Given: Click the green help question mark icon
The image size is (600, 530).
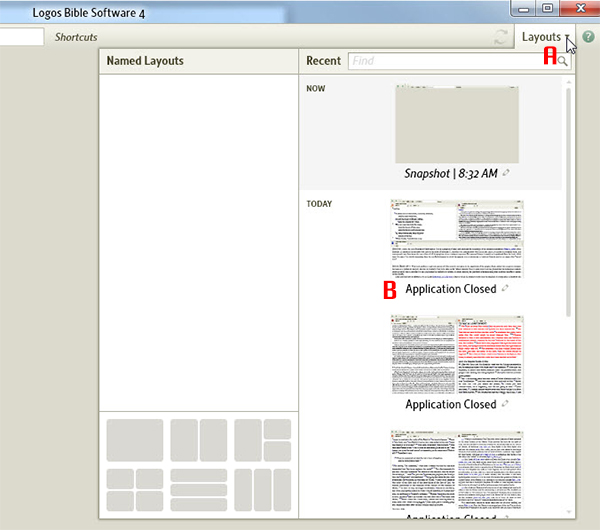Looking at the screenshot, I should (x=588, y=37).
